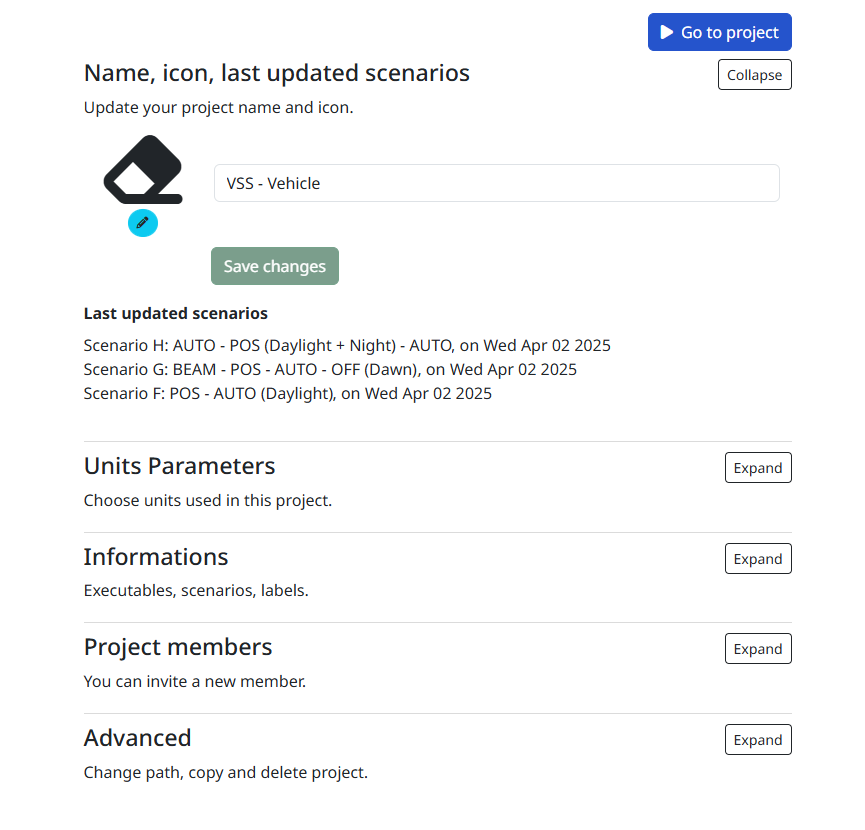Click 'Scenario H: AUTO - POS (Daylight + Night)' line
This screenshot has width=865, height=830.
coord(347,345)
